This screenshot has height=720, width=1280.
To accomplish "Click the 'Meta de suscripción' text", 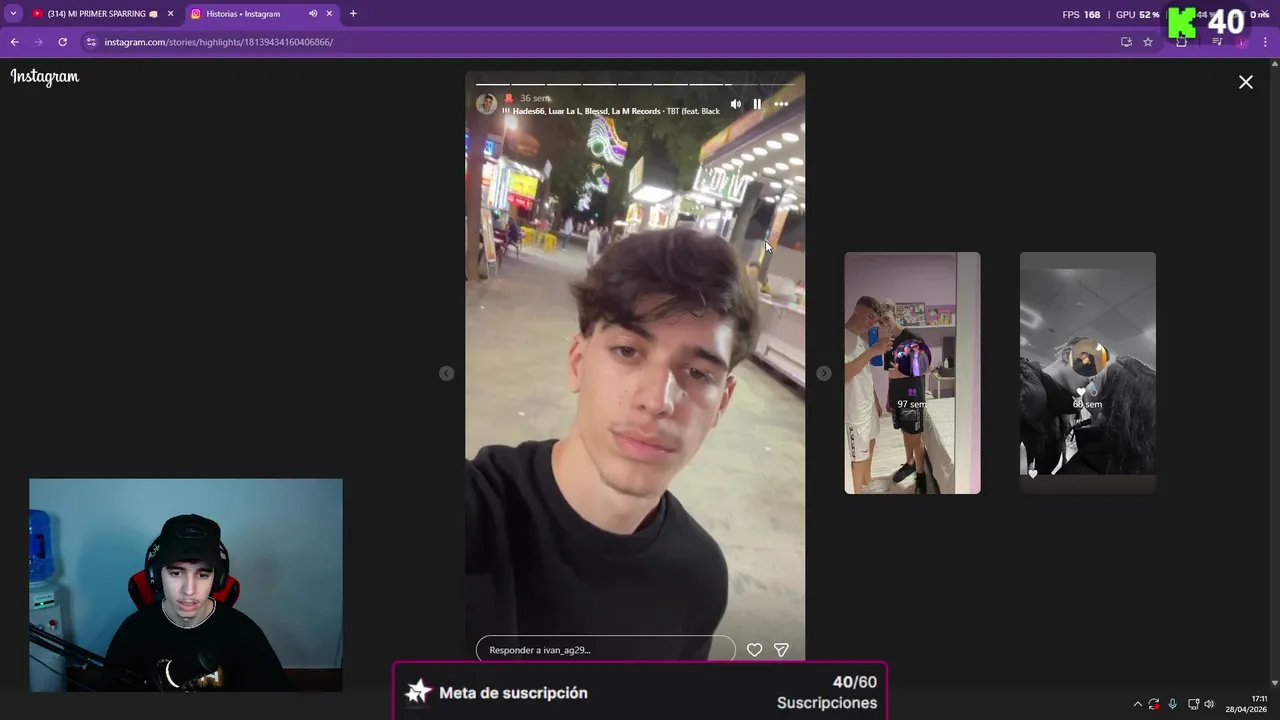I will click(513, 692).
